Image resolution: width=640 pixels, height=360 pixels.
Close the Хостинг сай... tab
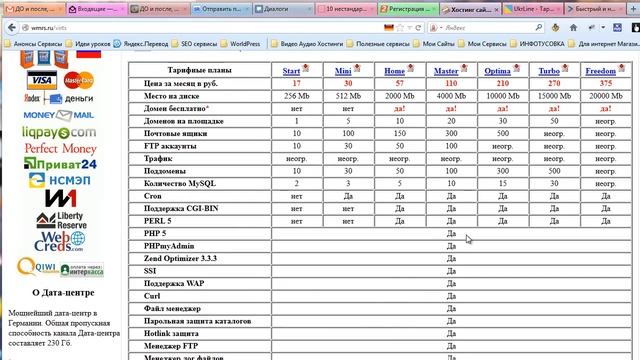(496, 9)
